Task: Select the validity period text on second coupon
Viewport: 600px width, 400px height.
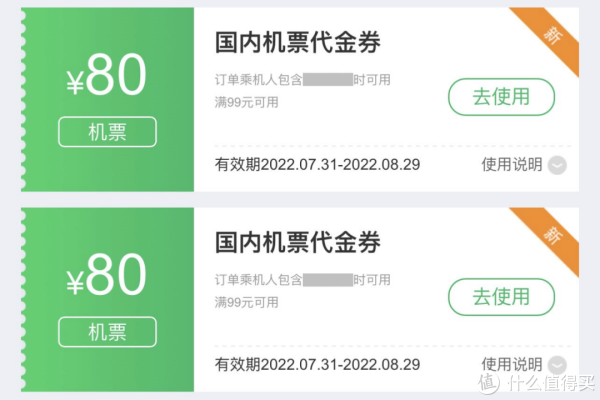Action: pyautogui.click(x=318, y=364)
